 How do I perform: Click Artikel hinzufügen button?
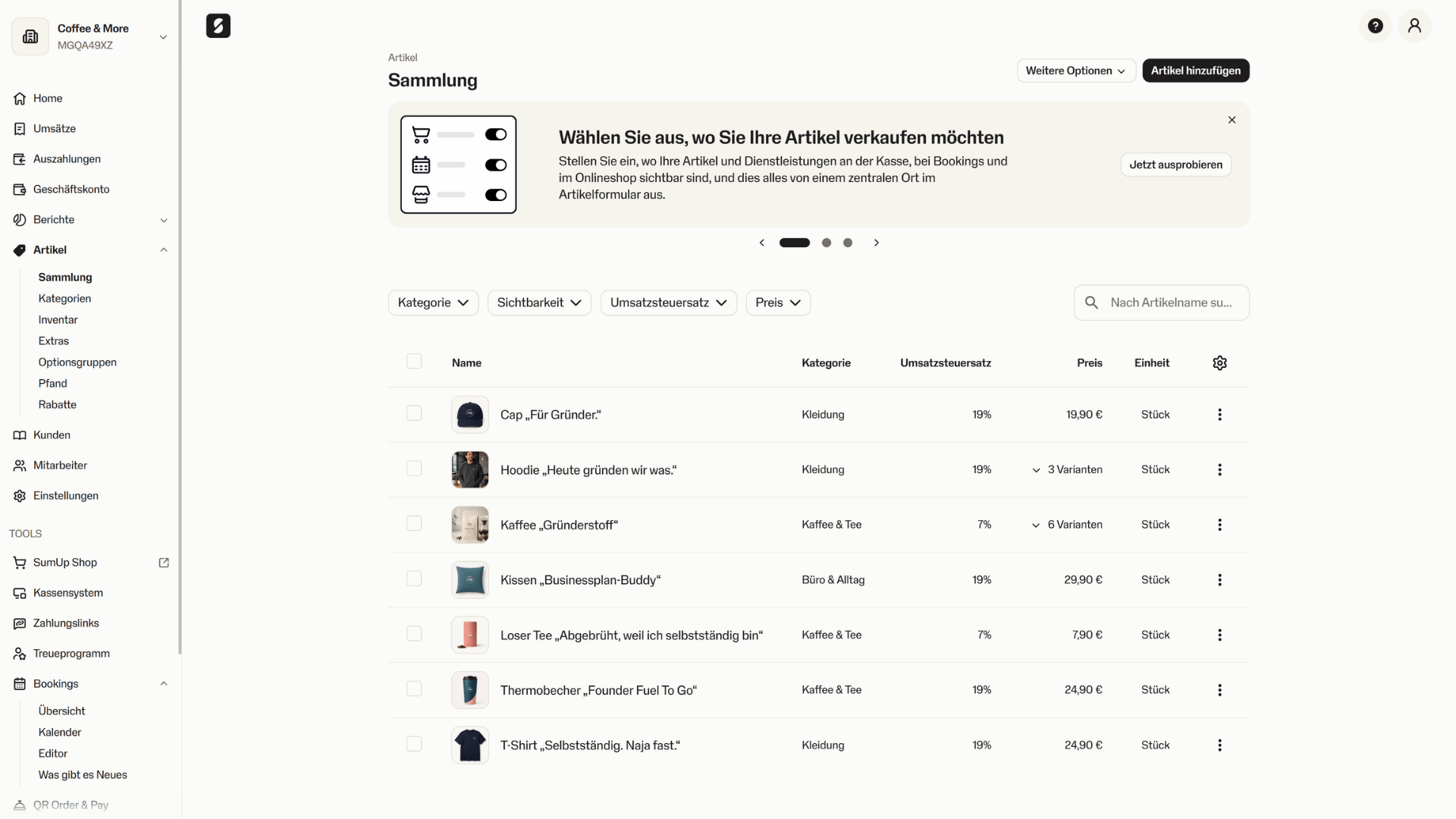(1196, 71)
